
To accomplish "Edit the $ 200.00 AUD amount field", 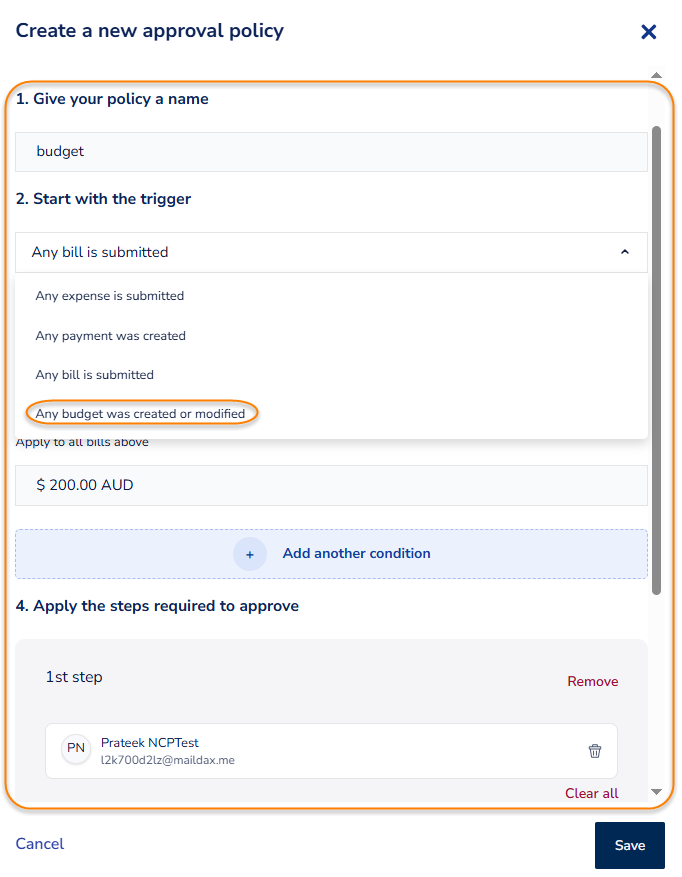I will pos(331,485).
